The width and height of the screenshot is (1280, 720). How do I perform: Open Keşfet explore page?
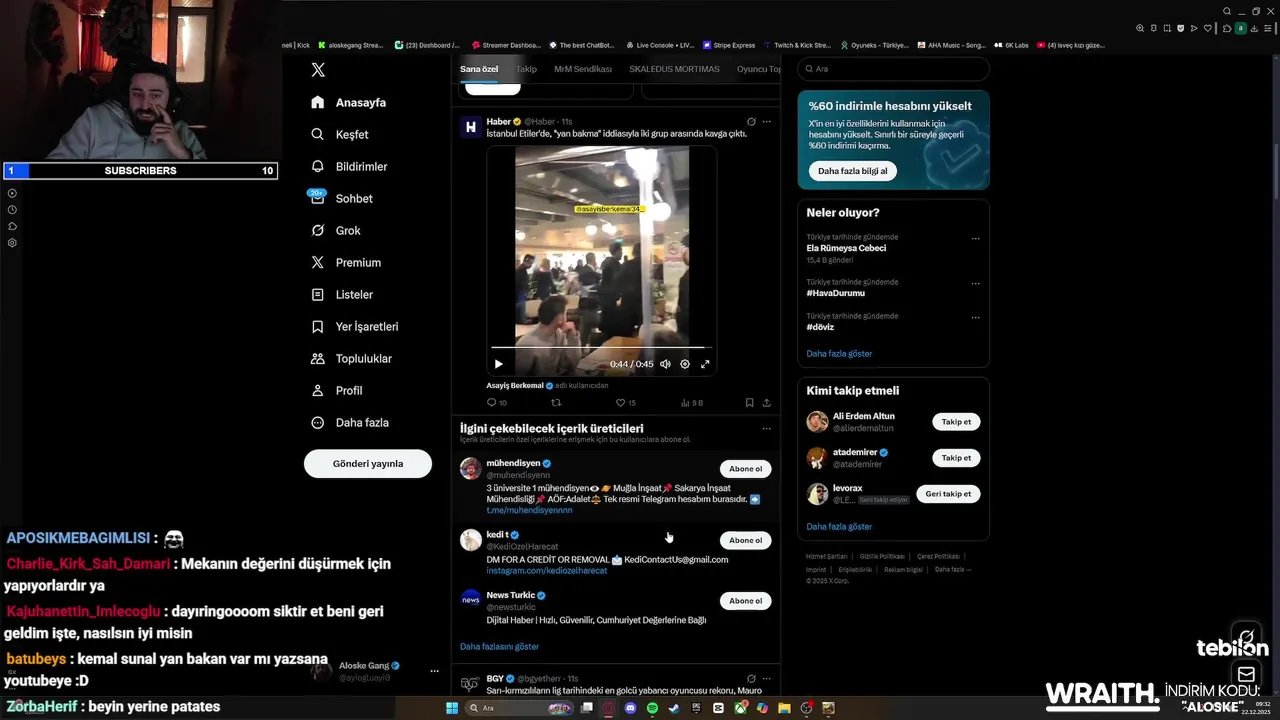tap(339, 134)
